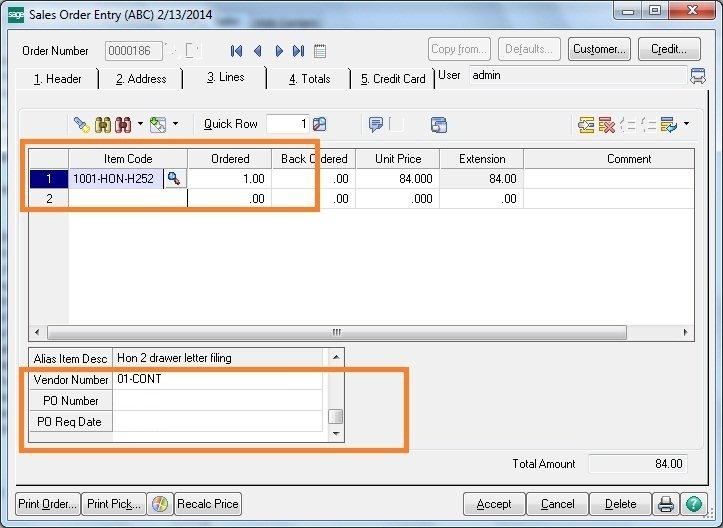
Task: Click the yellow insert row icon
Action: (586, 125)
